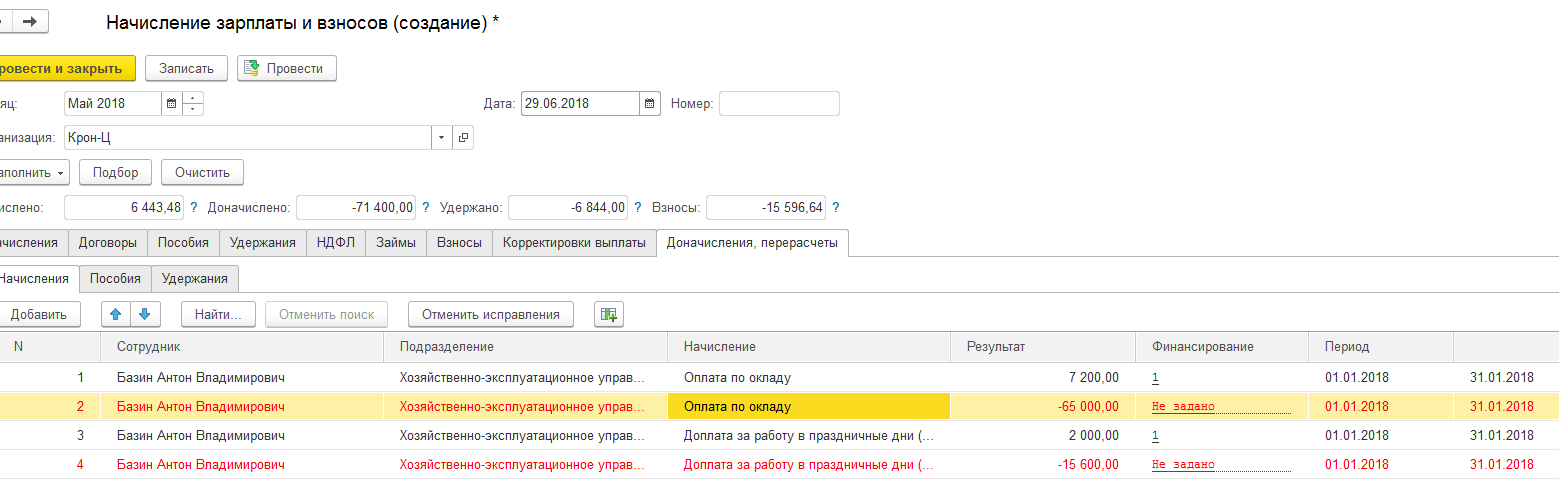Image resolution: width=1559 pixels, height=501 pixels.
Task: Click result 2 000,00 in row 3
Action: coord(1093,436)
